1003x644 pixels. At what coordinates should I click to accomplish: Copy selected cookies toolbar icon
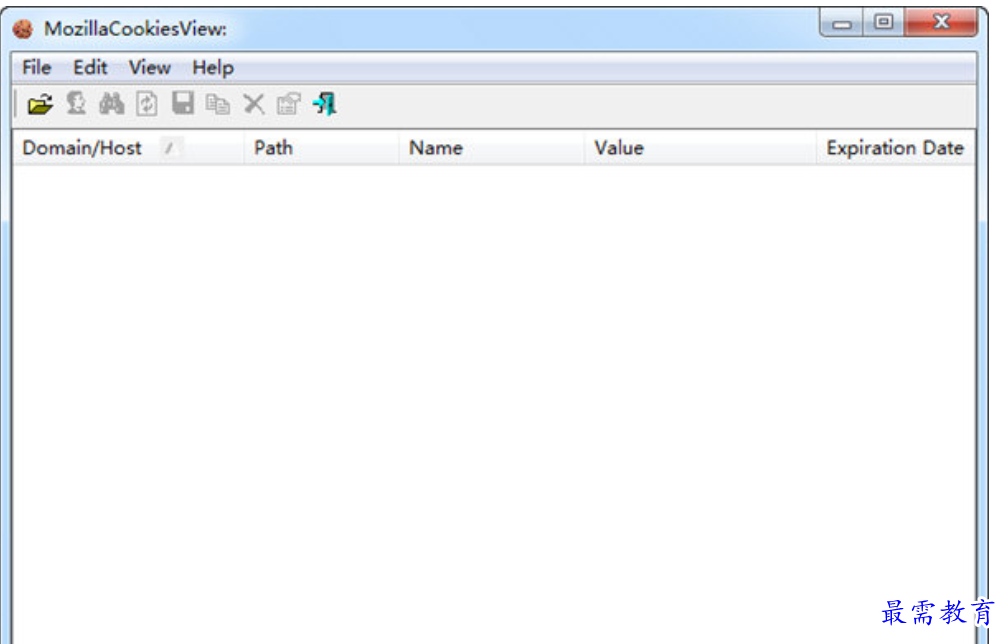(x=218, y=104)
